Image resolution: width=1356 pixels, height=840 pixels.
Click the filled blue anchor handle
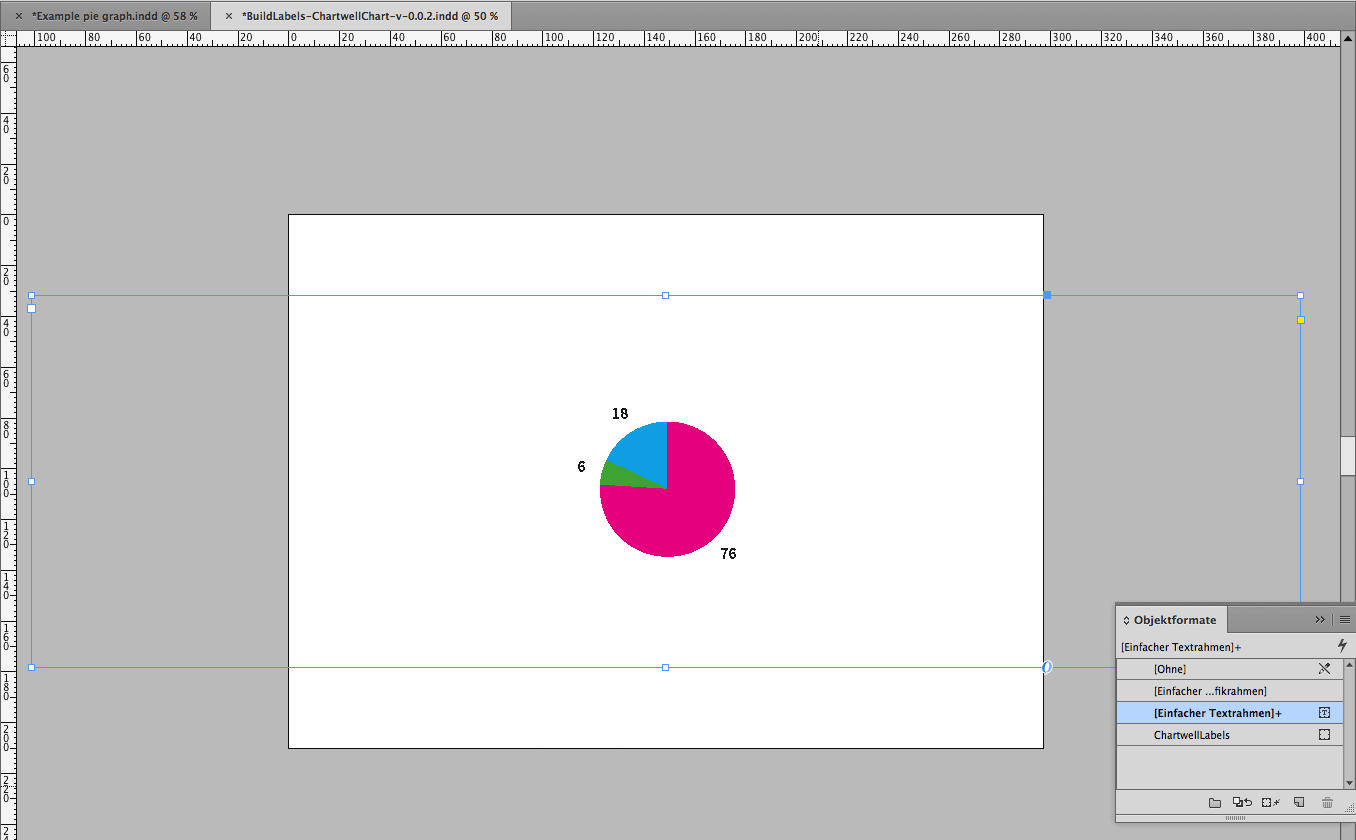click(1047, 295)
